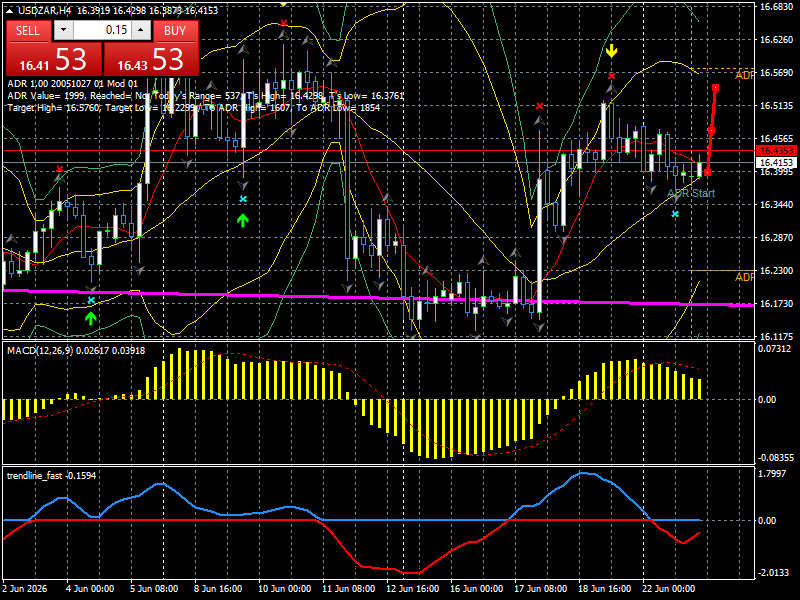Select the bottom red trendline handle

707,173
